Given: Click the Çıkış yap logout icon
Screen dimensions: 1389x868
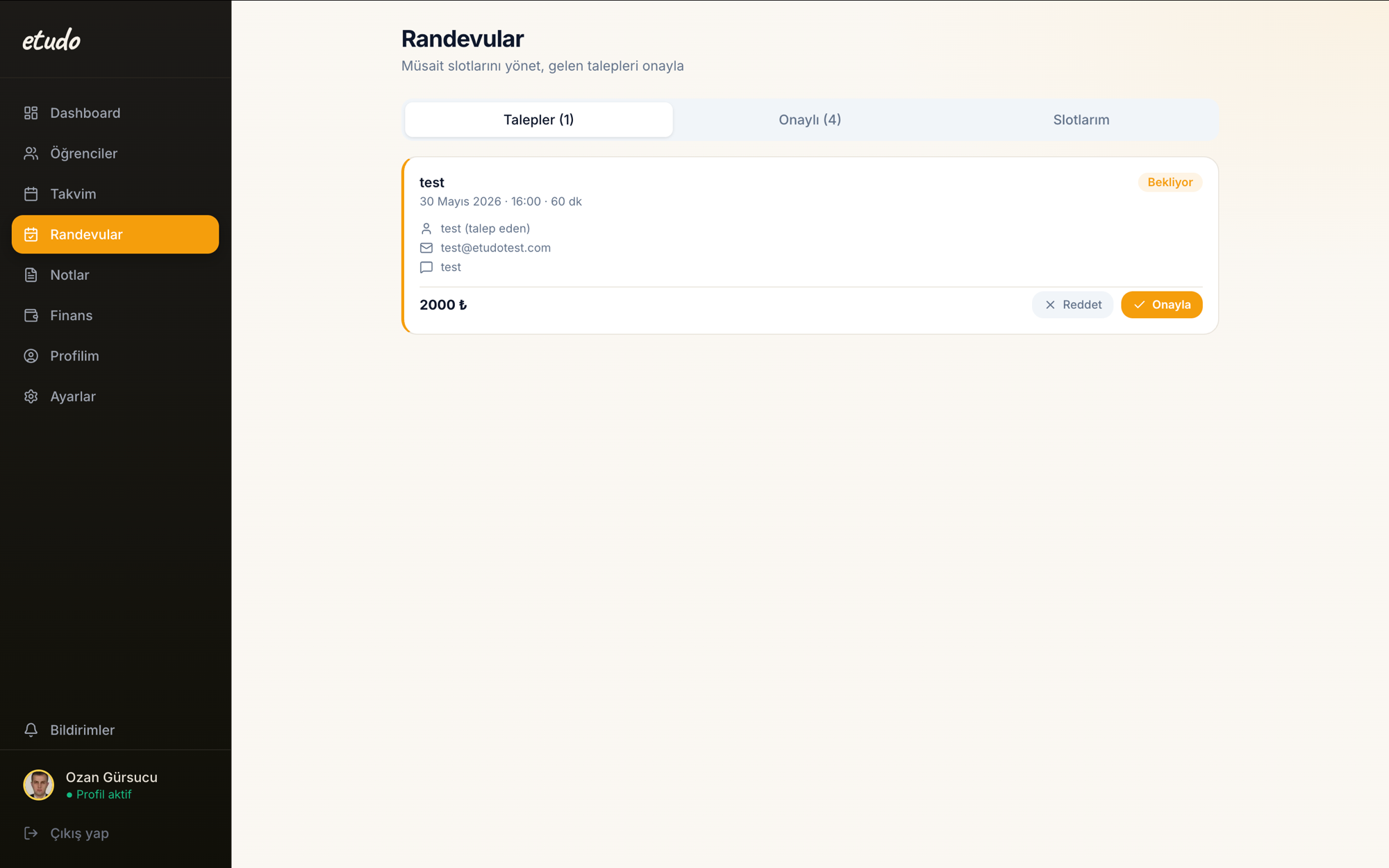Looking at the screenshot, I should (31, 833).
